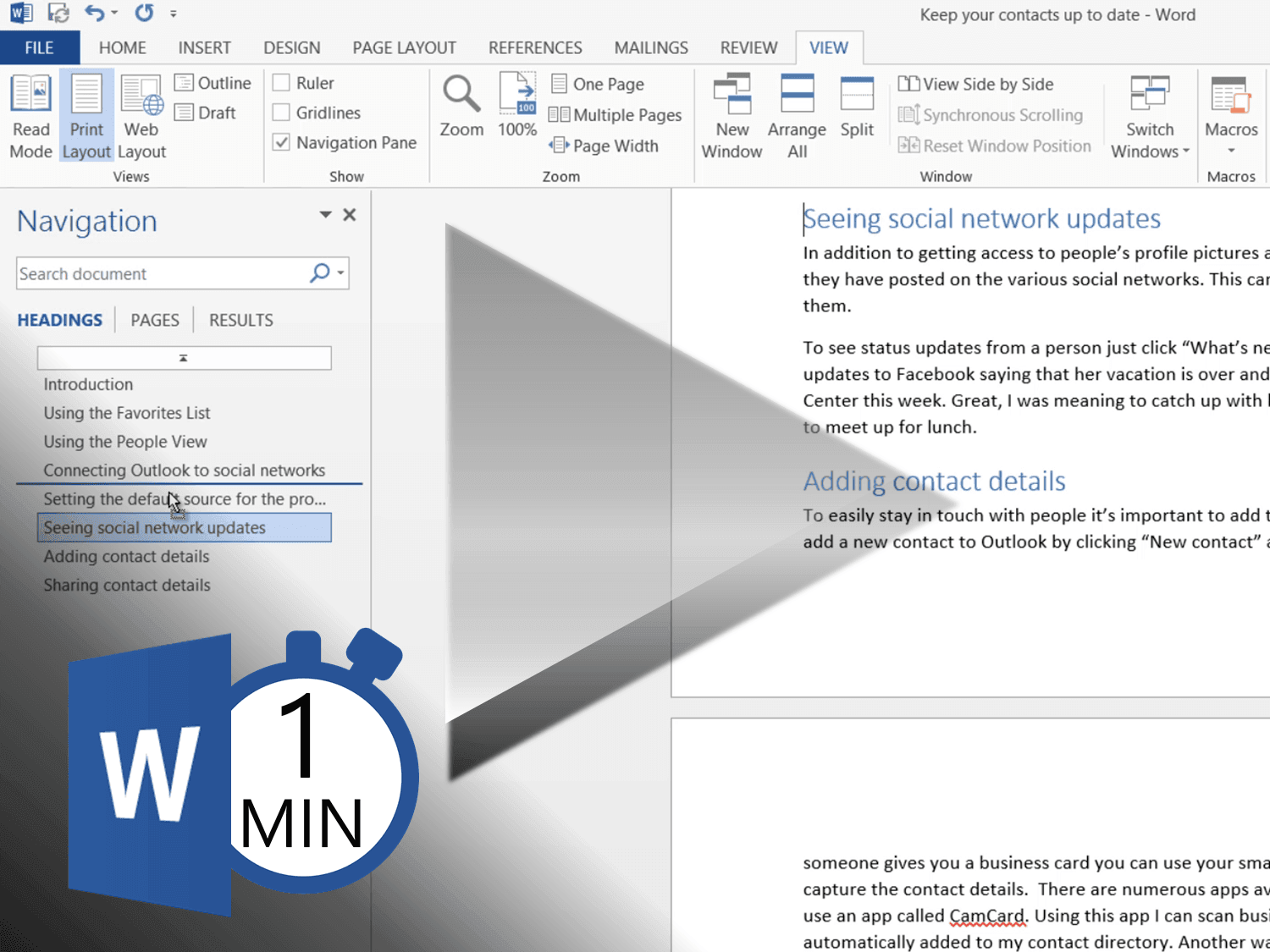The image size is (1270, 952).
Task: Open the Zoom dialog
Action: click(461, 106)
